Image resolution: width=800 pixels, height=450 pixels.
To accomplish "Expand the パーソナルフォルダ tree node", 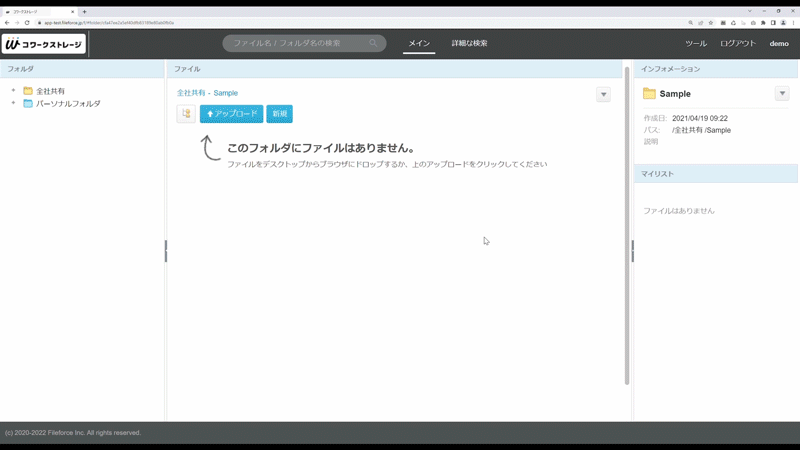I will click(13, 103).
